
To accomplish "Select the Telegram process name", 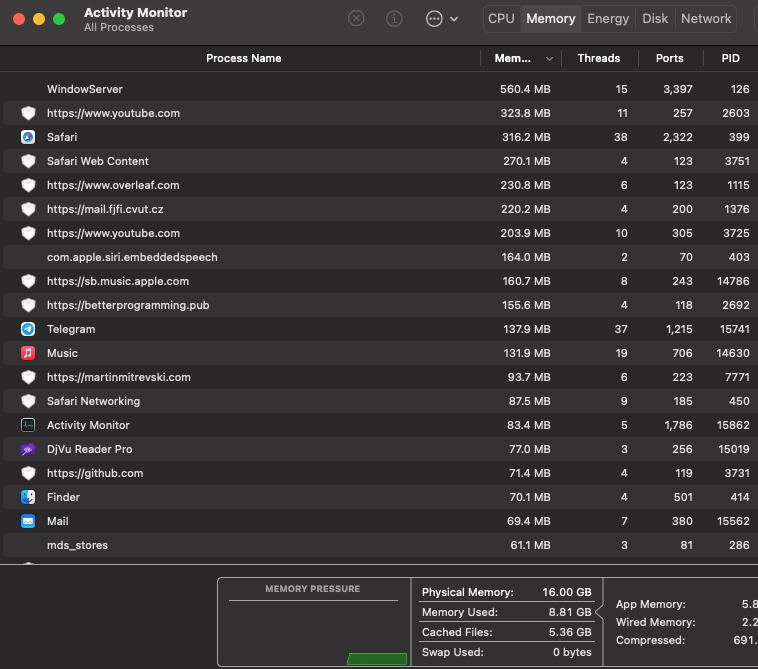I will (x=71, y=329).
